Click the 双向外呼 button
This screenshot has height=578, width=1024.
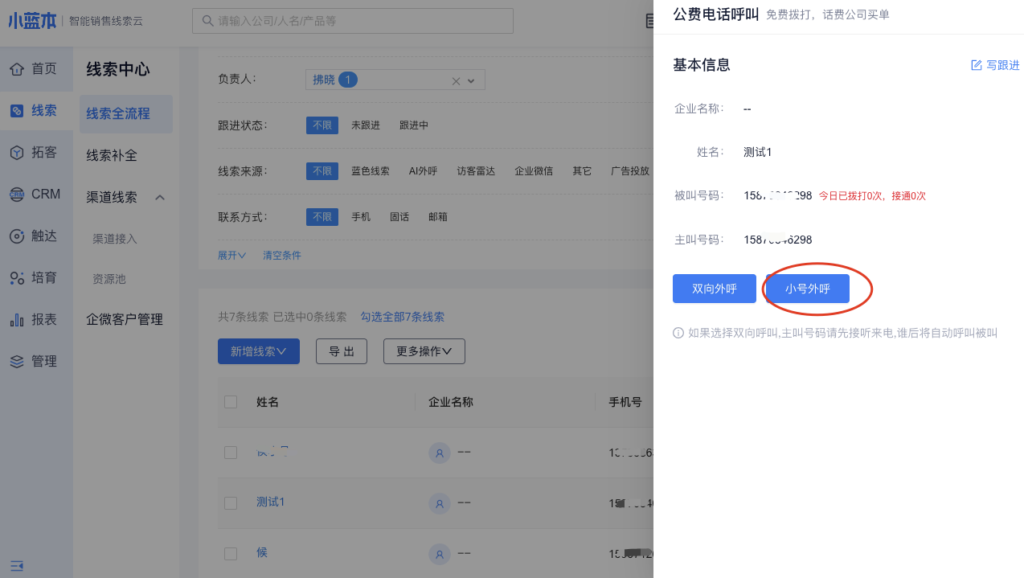(x=714, y=289)
